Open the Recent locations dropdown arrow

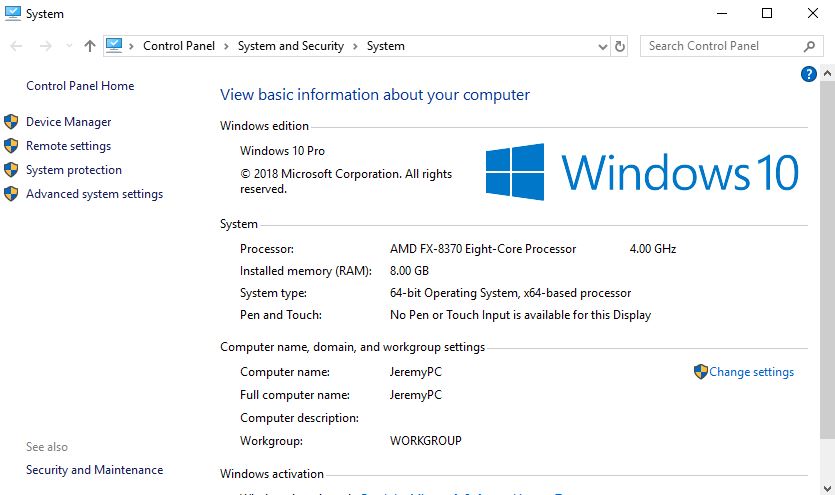pos(68,46)
